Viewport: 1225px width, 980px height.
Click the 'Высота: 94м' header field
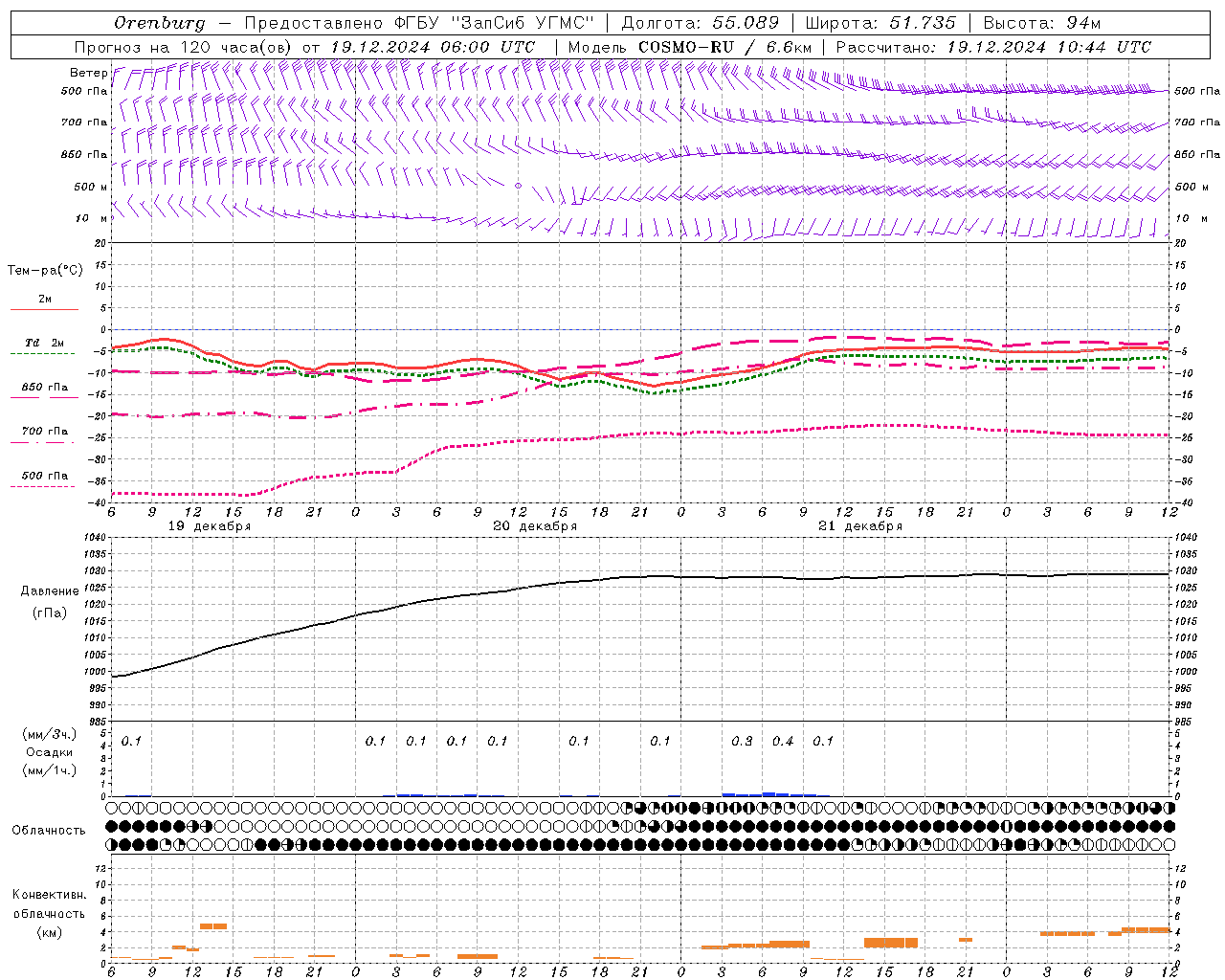1042,23
